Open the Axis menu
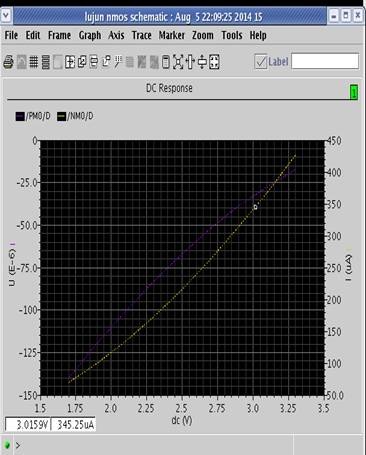Screen dimensions: 366x455 pos(116,35)
